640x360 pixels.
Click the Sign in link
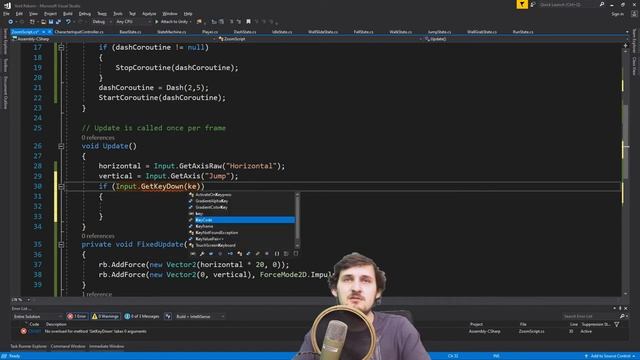[x=618, y=13]
